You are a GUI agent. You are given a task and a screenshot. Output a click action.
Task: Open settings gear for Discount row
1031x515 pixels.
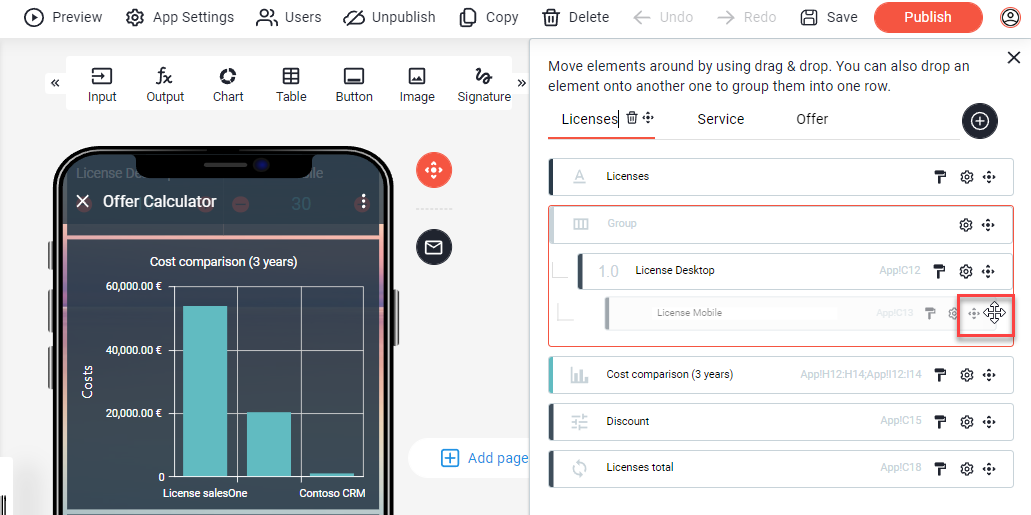point(966,422)
